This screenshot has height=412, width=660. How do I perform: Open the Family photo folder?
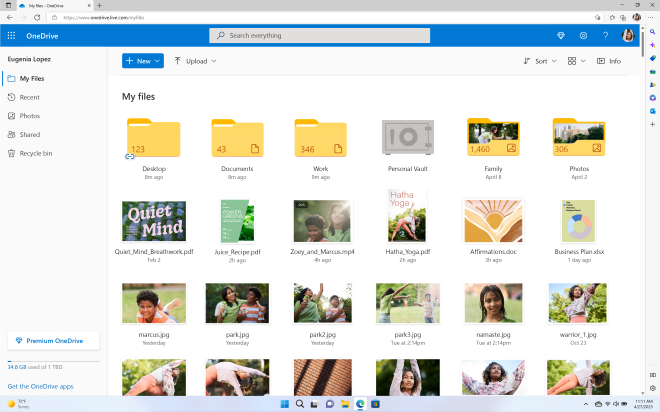pos(493,137)
